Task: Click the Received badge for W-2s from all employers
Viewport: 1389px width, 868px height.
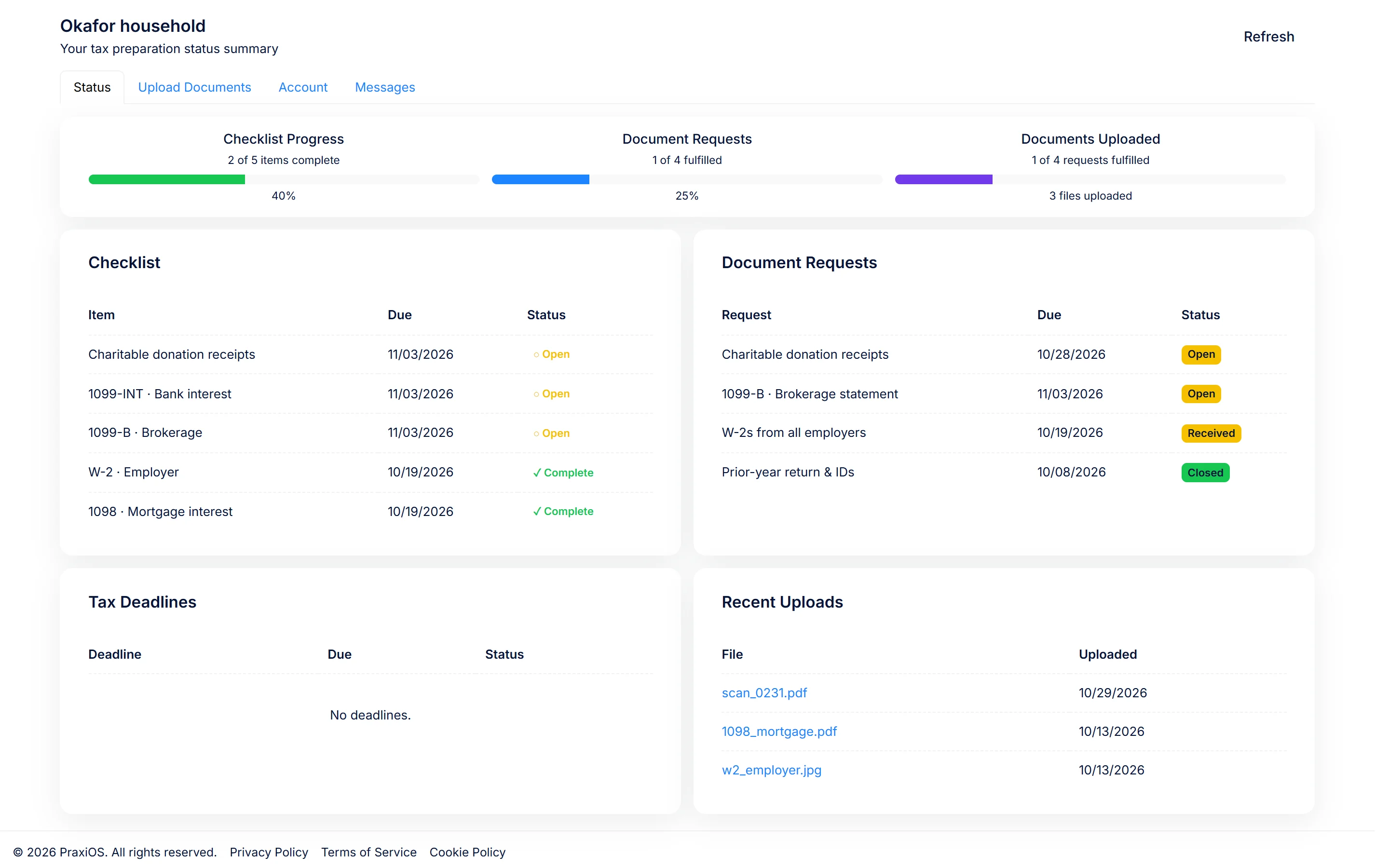Action: 1211,434
